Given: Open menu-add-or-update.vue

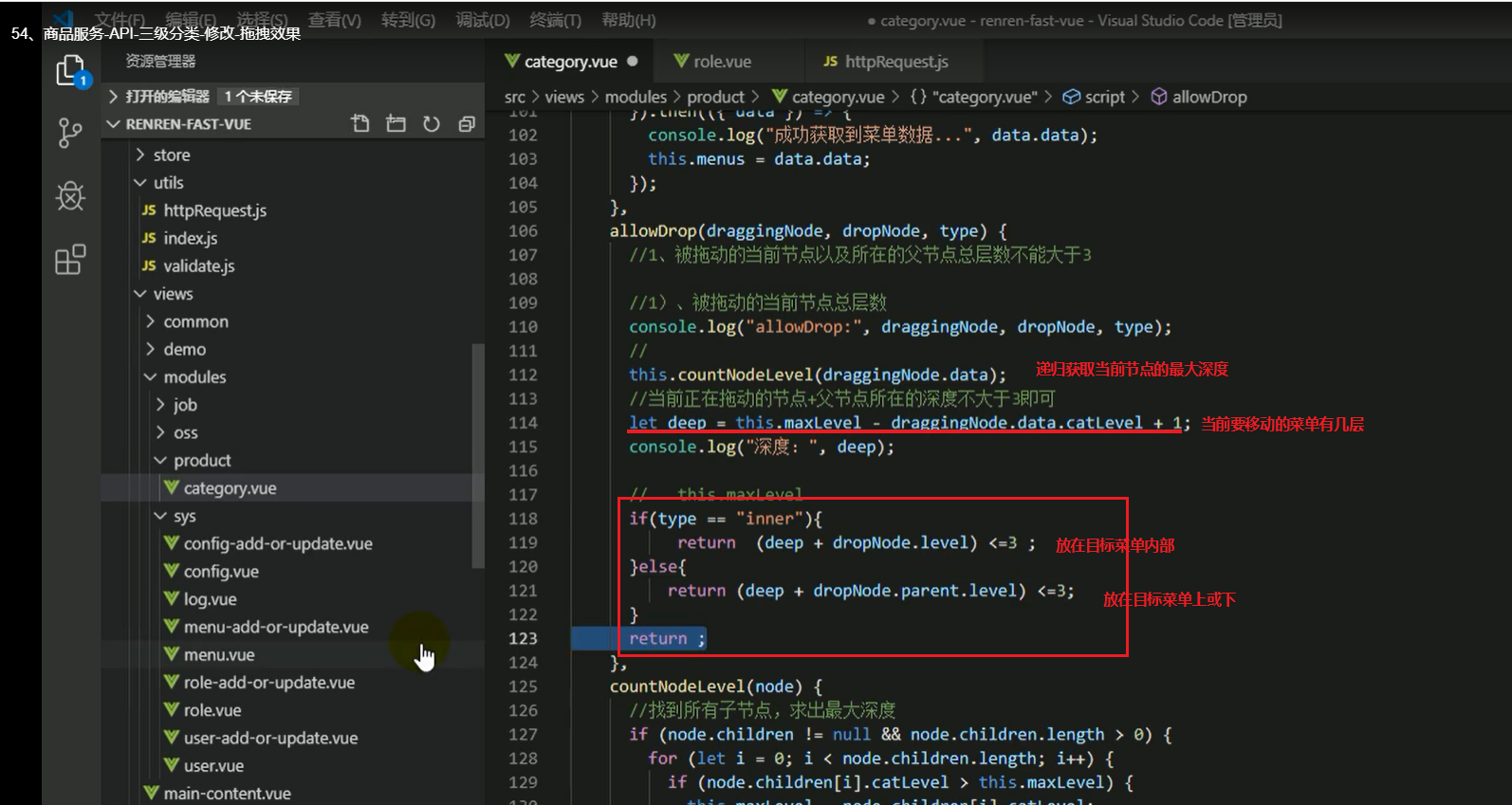Looking at the screenshot, I should point(276,627).
